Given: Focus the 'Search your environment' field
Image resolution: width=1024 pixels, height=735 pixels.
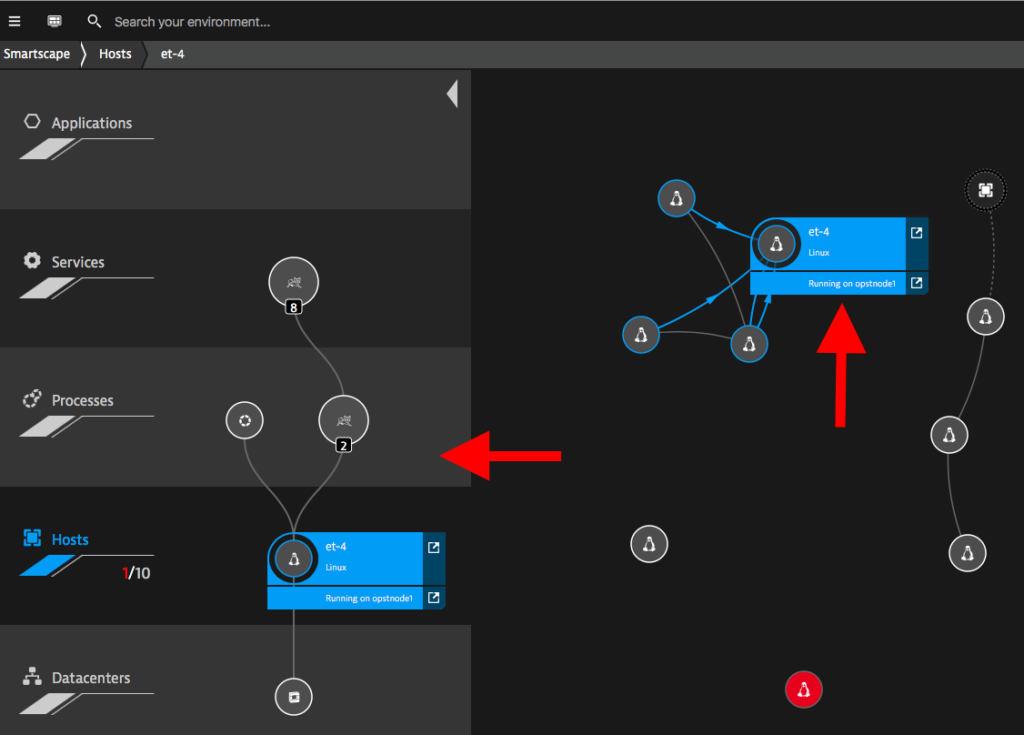Looking at the screenshot, I should pyautogui.click(x=192, y=22).
